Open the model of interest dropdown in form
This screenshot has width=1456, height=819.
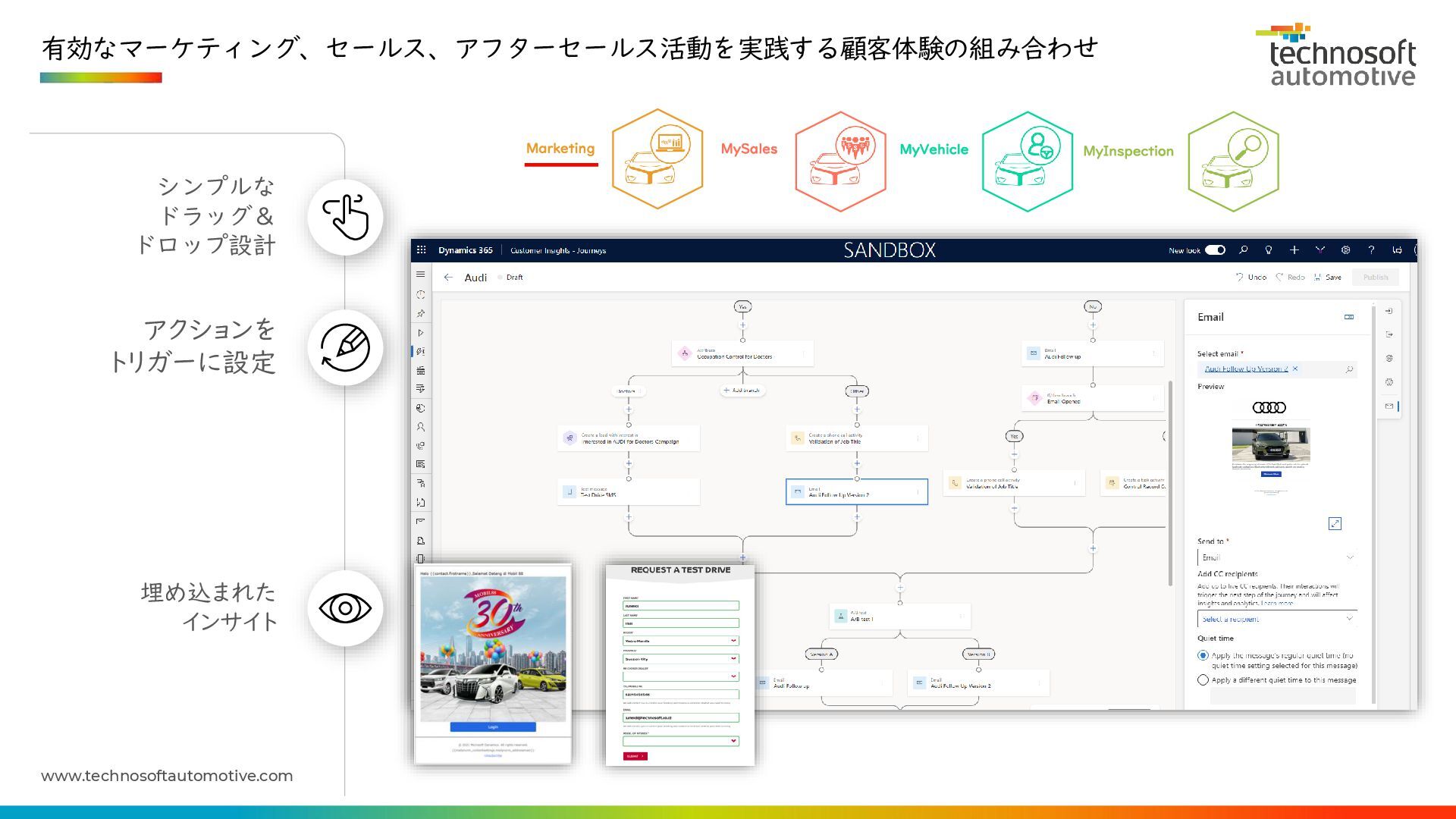click(x=680, y=741)
